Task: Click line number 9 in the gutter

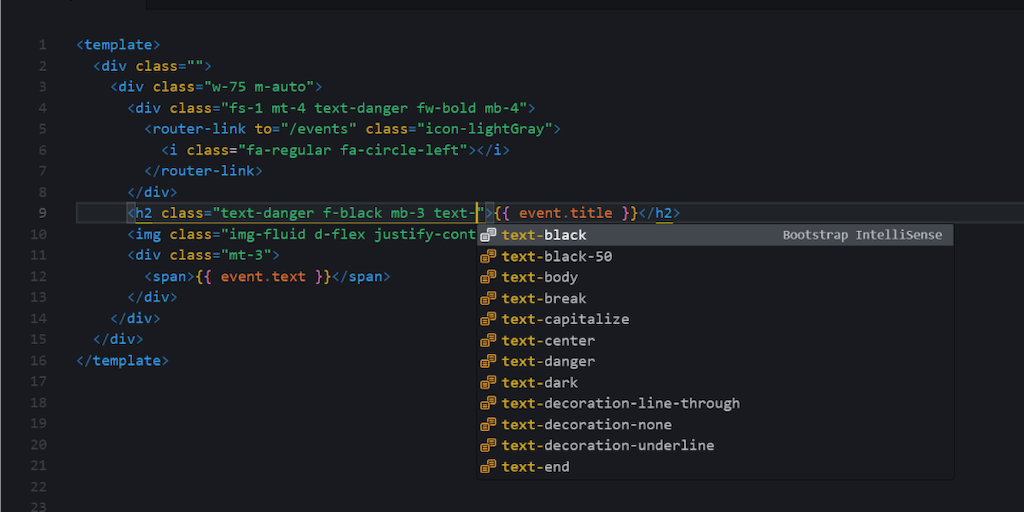Action: [42, 213]
